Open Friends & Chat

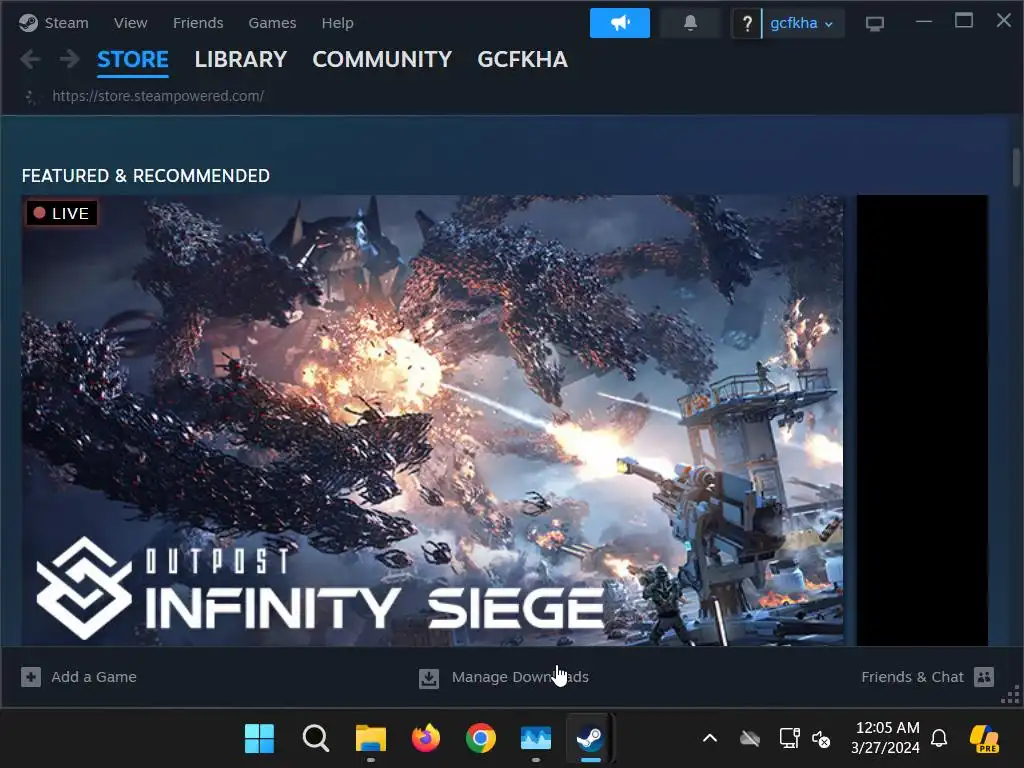912,677
